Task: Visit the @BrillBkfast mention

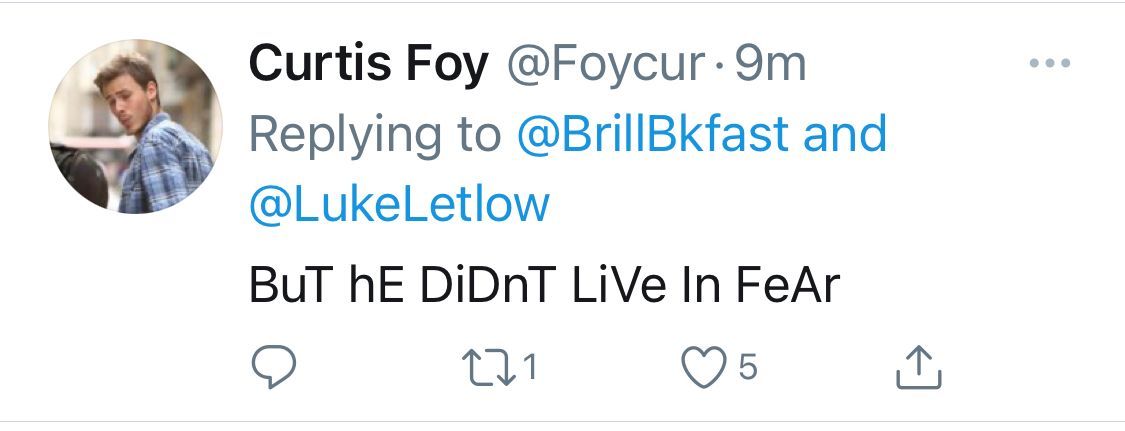Action: tap(652, 135)
